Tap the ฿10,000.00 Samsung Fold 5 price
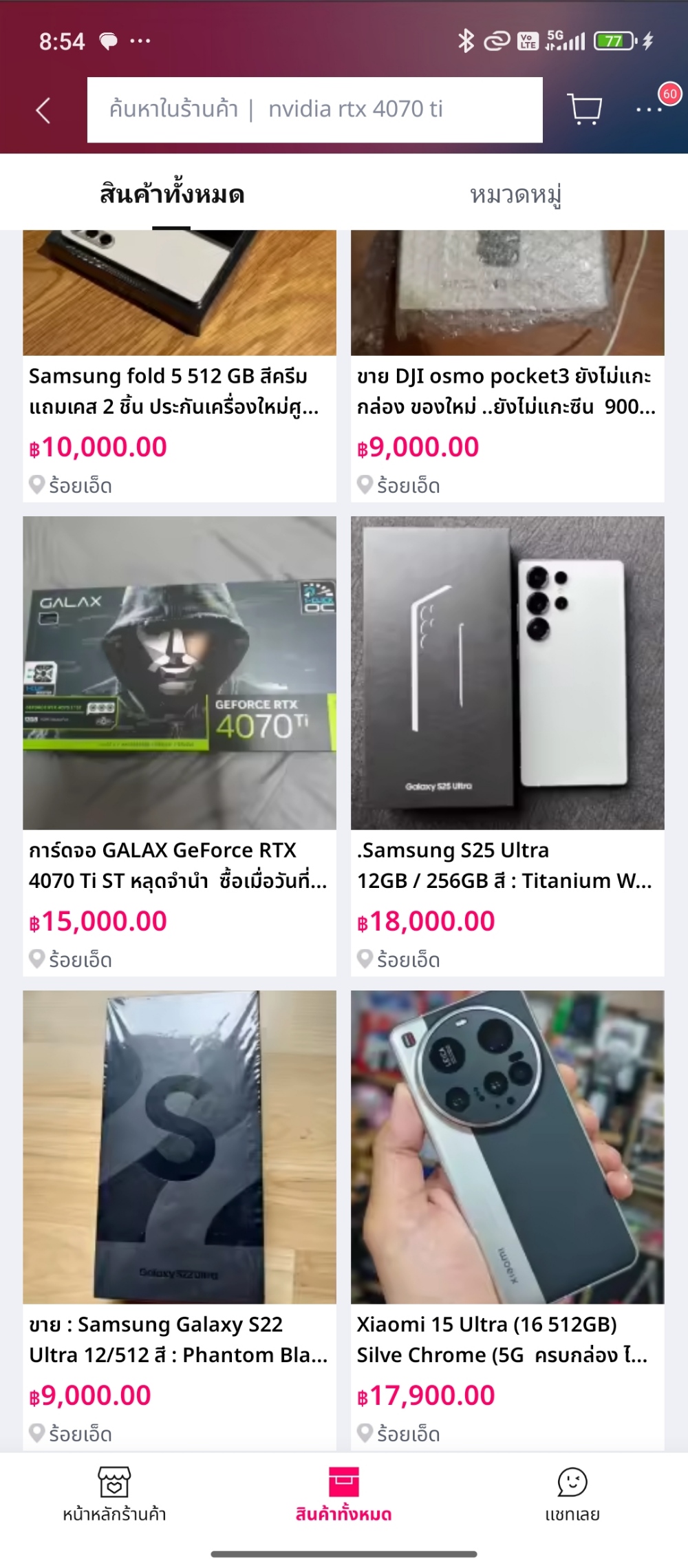688x1568 pixels. (98, 447)
